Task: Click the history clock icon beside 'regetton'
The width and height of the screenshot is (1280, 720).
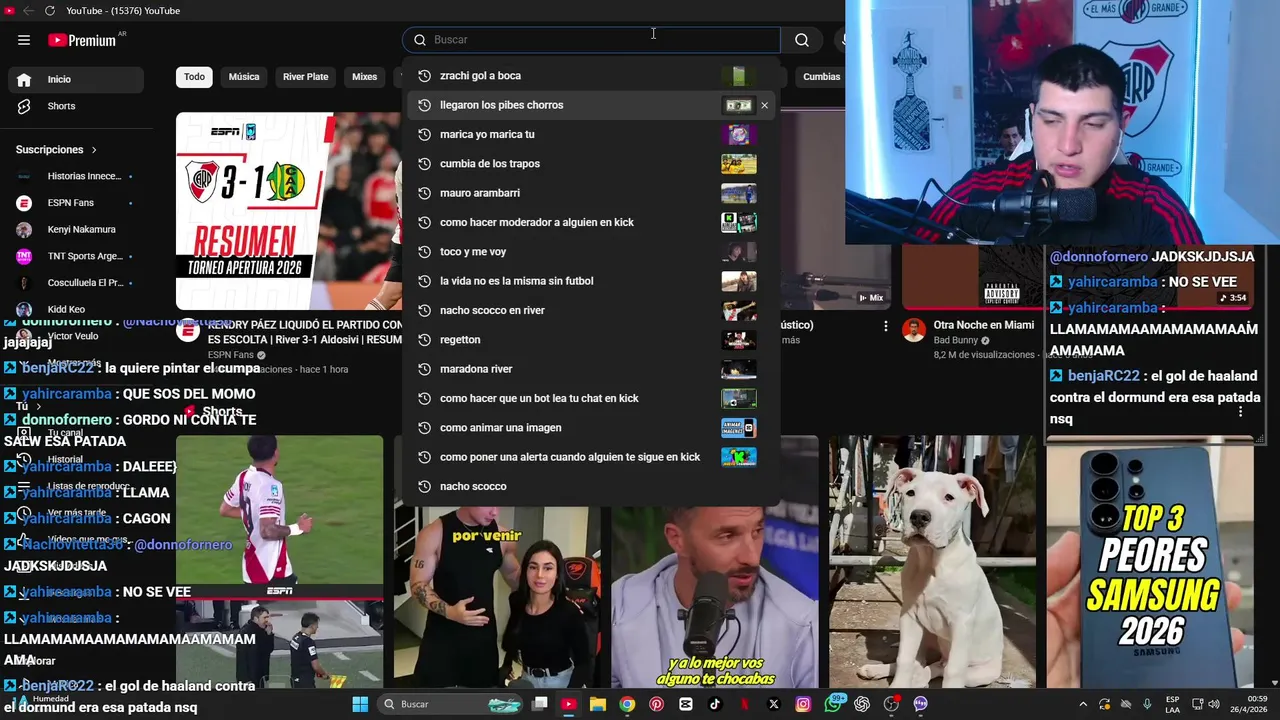Action: [x=424, y=340]
